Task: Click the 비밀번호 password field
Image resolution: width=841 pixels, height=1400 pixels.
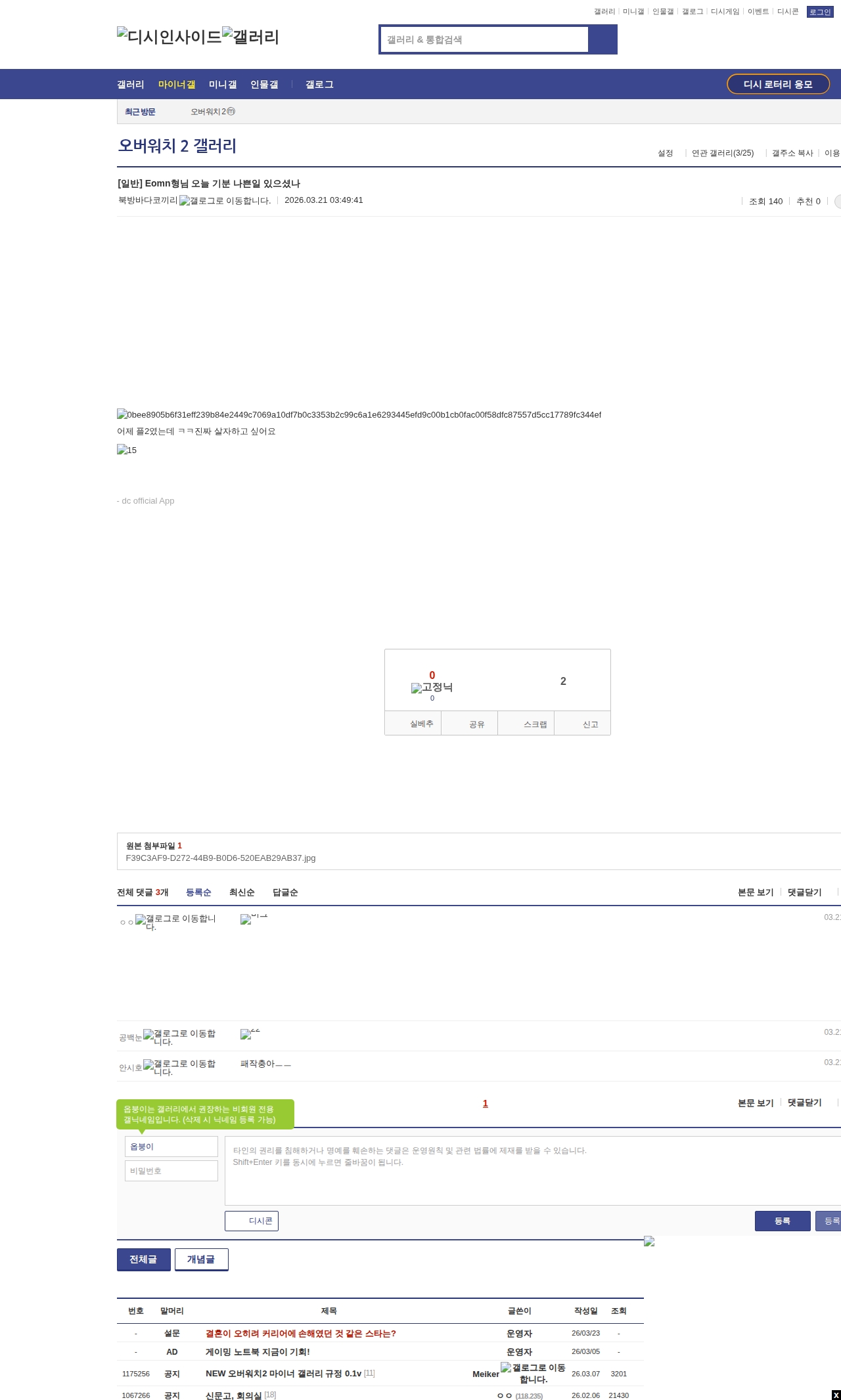Action: (x=171, y=1171)
